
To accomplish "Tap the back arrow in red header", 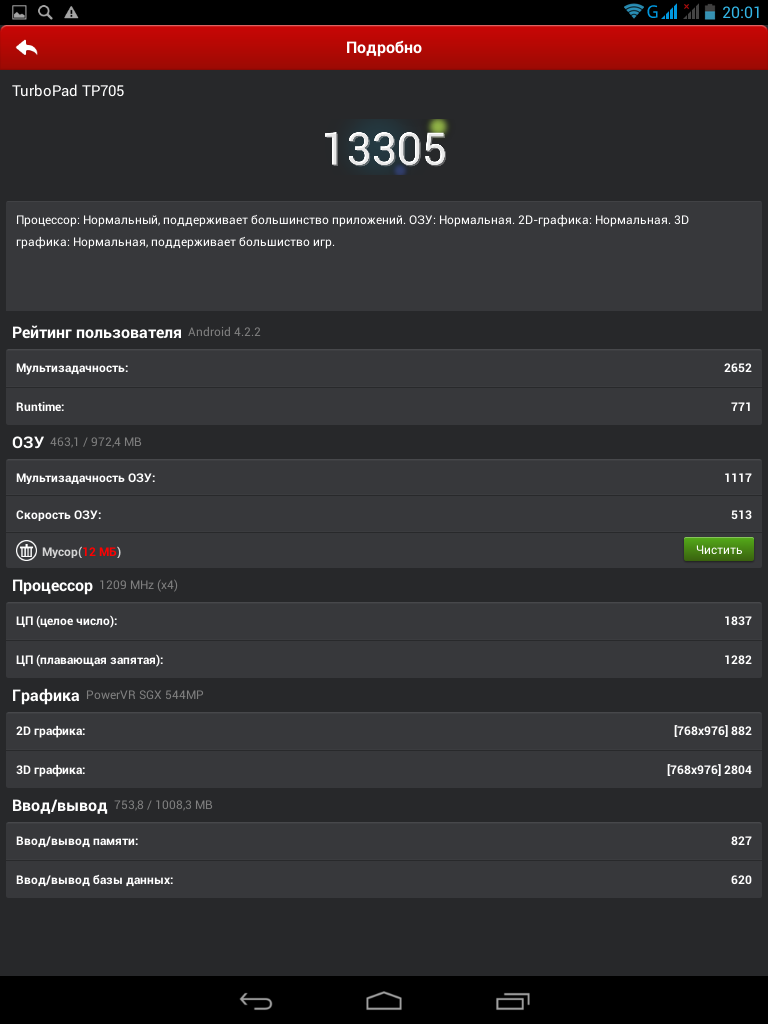I will (27, 48).
